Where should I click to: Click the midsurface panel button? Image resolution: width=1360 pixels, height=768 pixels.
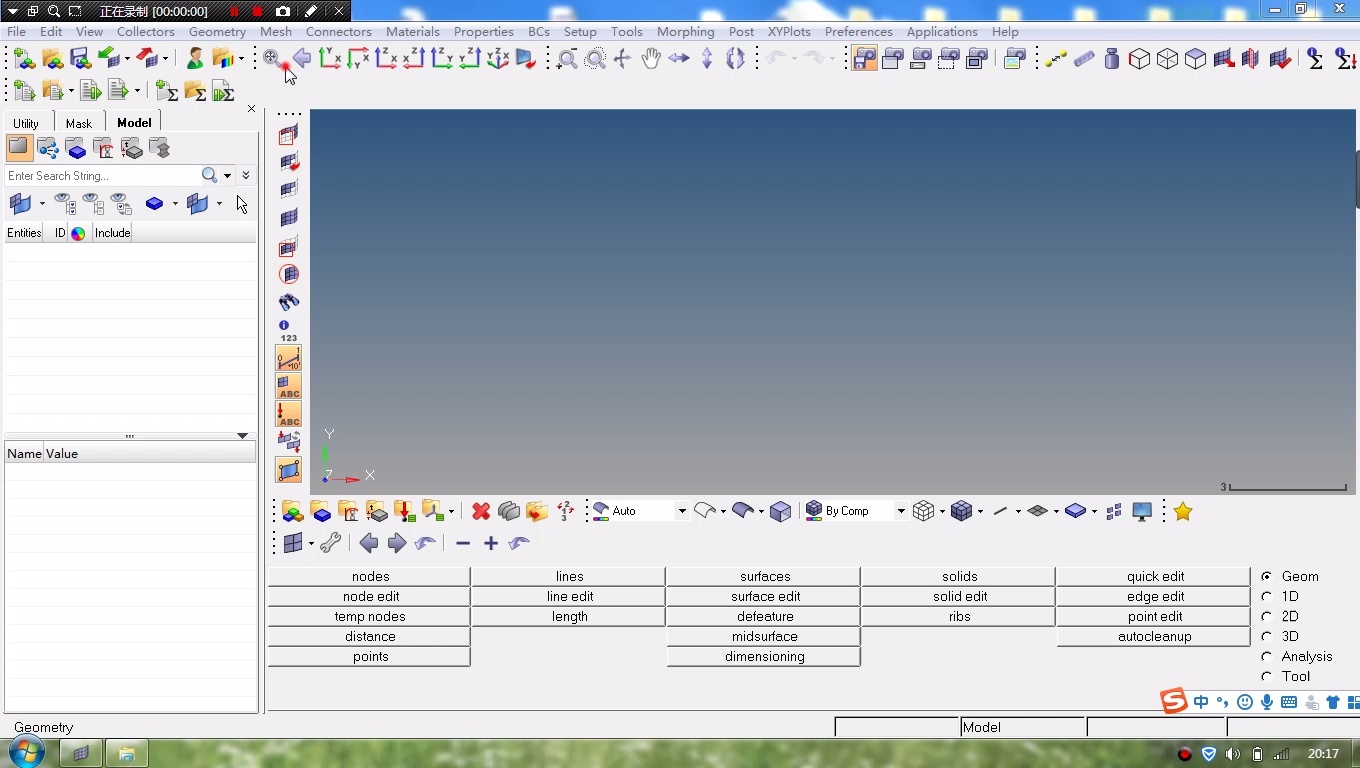point(764,636)
